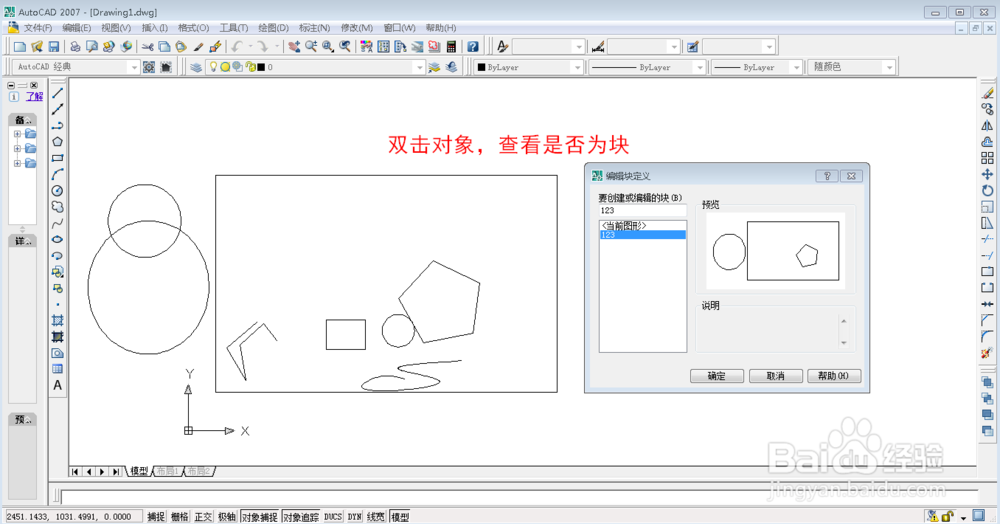Open the Layer Properties Manager icon
The height and width of the screenshot is (524, 1000).
coord(196,67)
